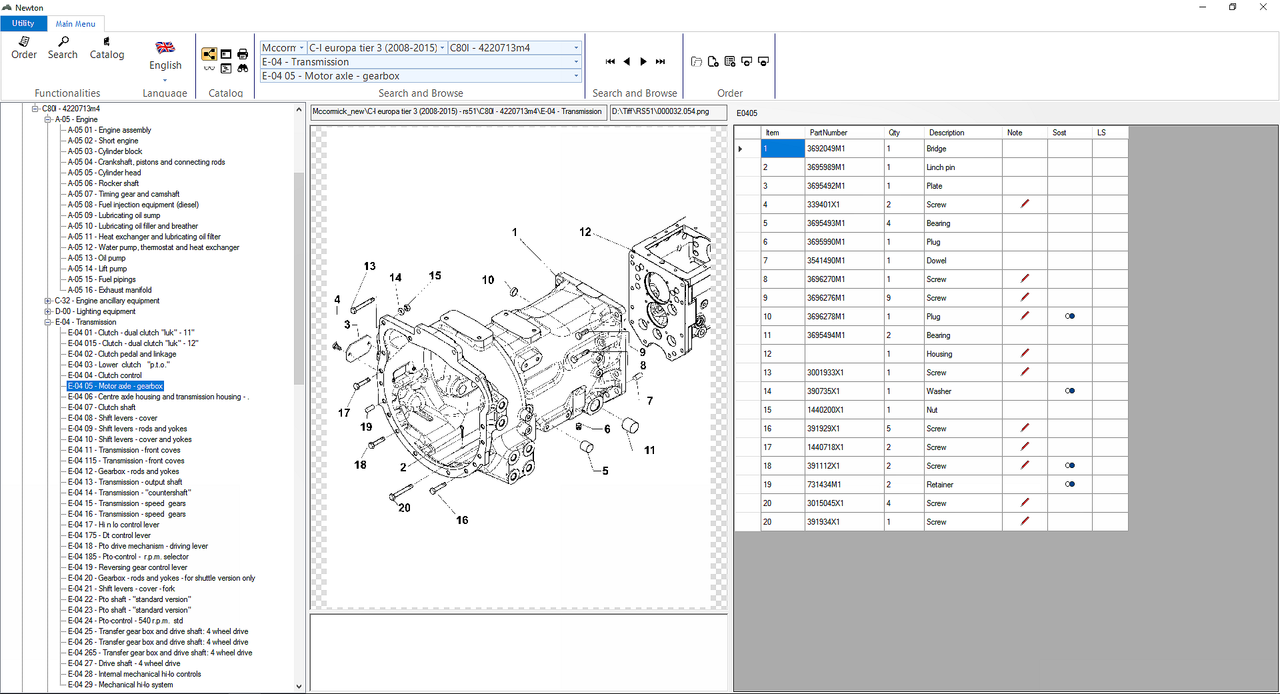Image resolution: width=1280 pixels, height=694 pixels.
Task: Click the Sost substitution icon for Retainer 731434M1
Action: [1070, 484]
